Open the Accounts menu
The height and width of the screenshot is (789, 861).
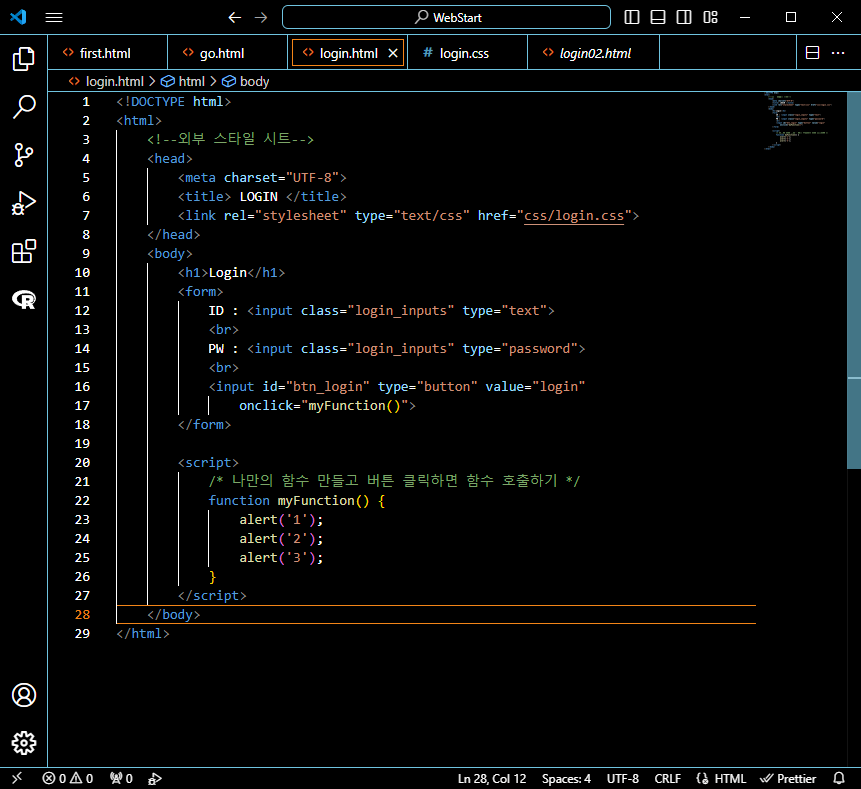[24, 695]
